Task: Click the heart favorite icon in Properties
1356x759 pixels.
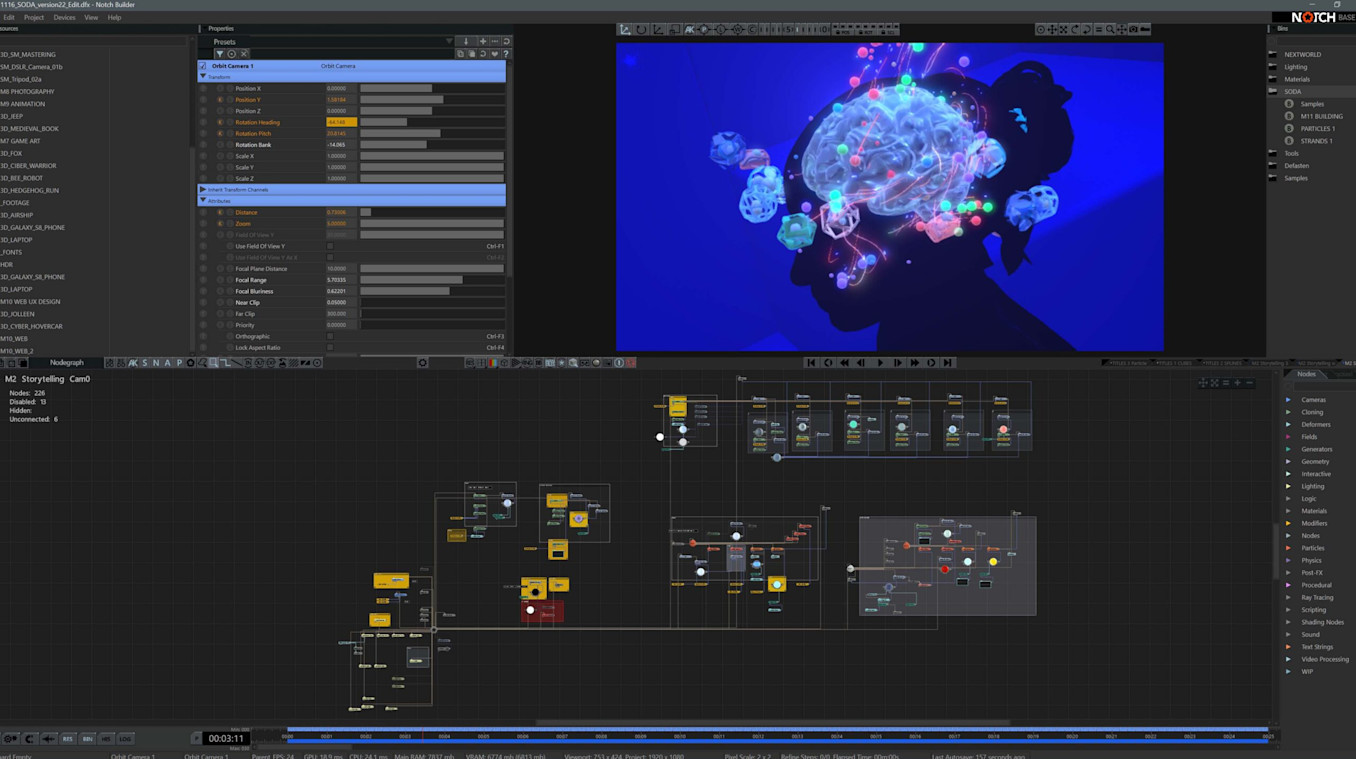Action: pos(494,54)
